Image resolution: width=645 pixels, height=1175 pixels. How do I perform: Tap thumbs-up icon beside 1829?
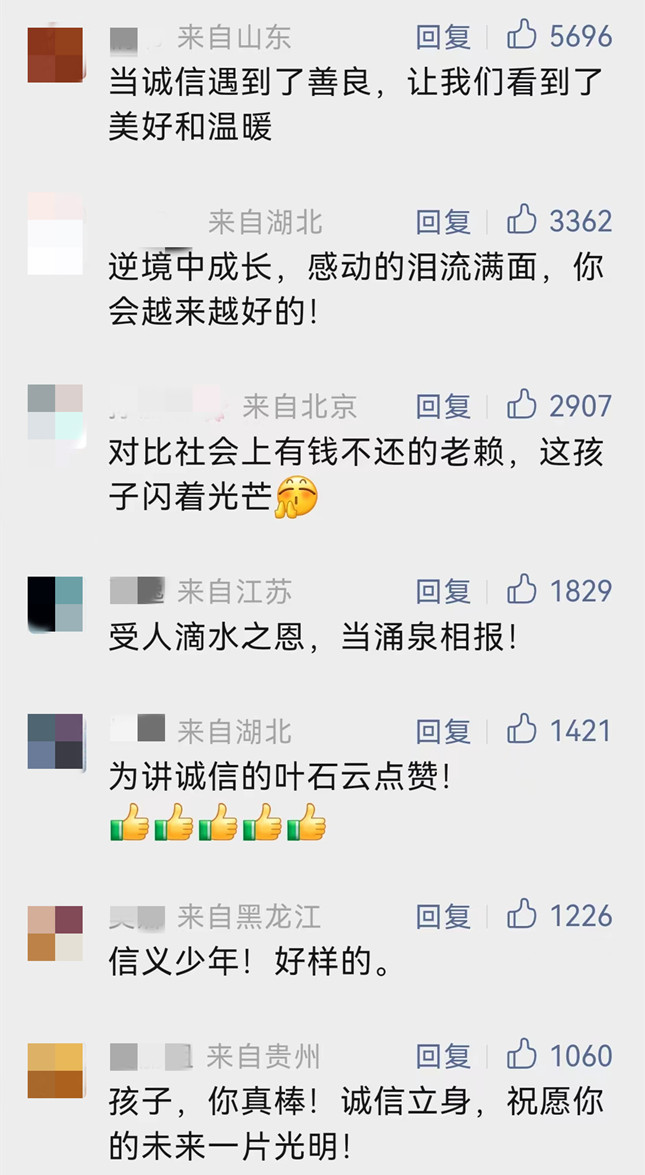click(522, 590)
